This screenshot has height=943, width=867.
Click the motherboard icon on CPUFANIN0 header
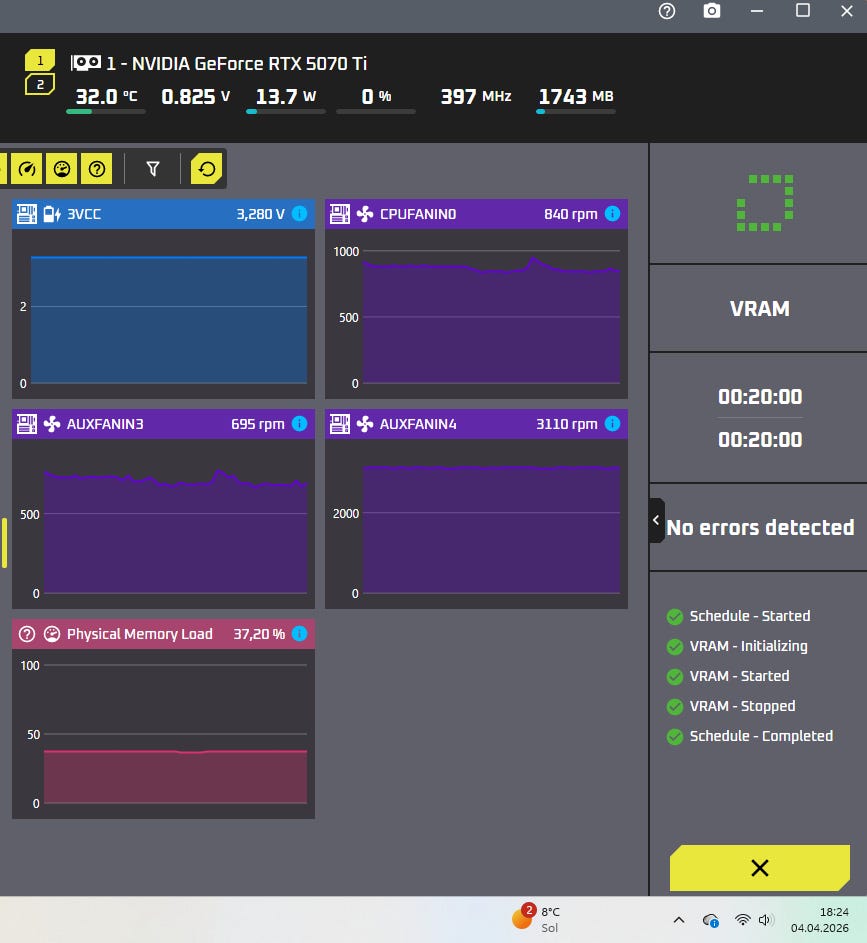(340, 214)
